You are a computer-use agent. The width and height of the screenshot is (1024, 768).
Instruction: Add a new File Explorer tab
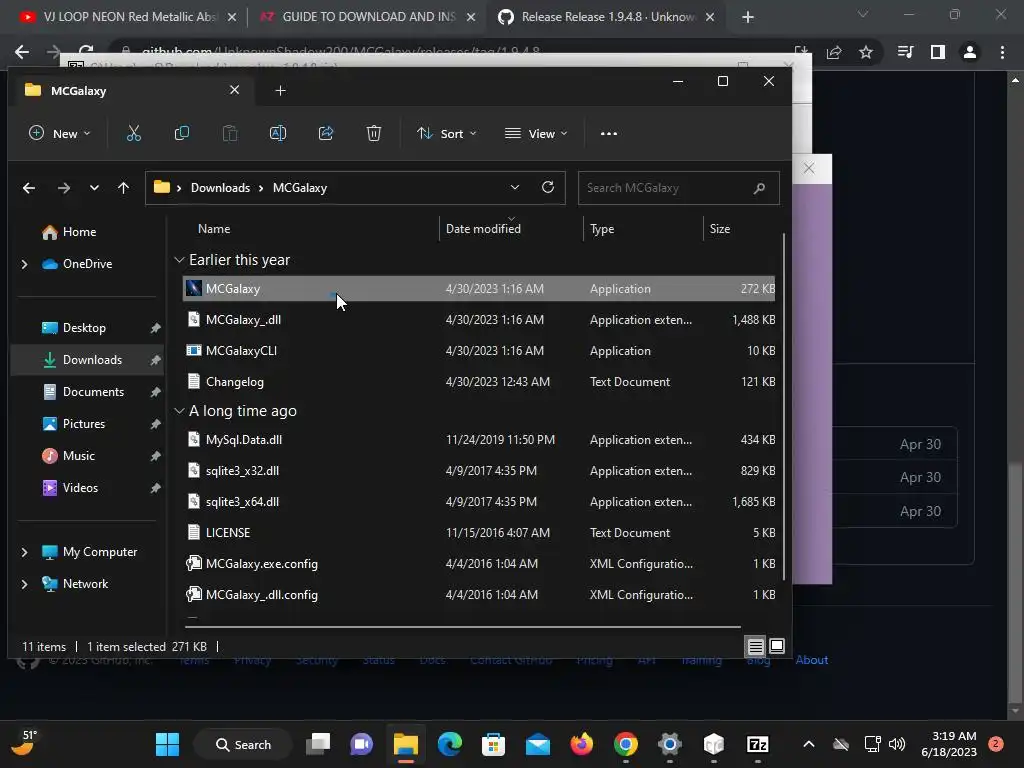pos(281,91)
